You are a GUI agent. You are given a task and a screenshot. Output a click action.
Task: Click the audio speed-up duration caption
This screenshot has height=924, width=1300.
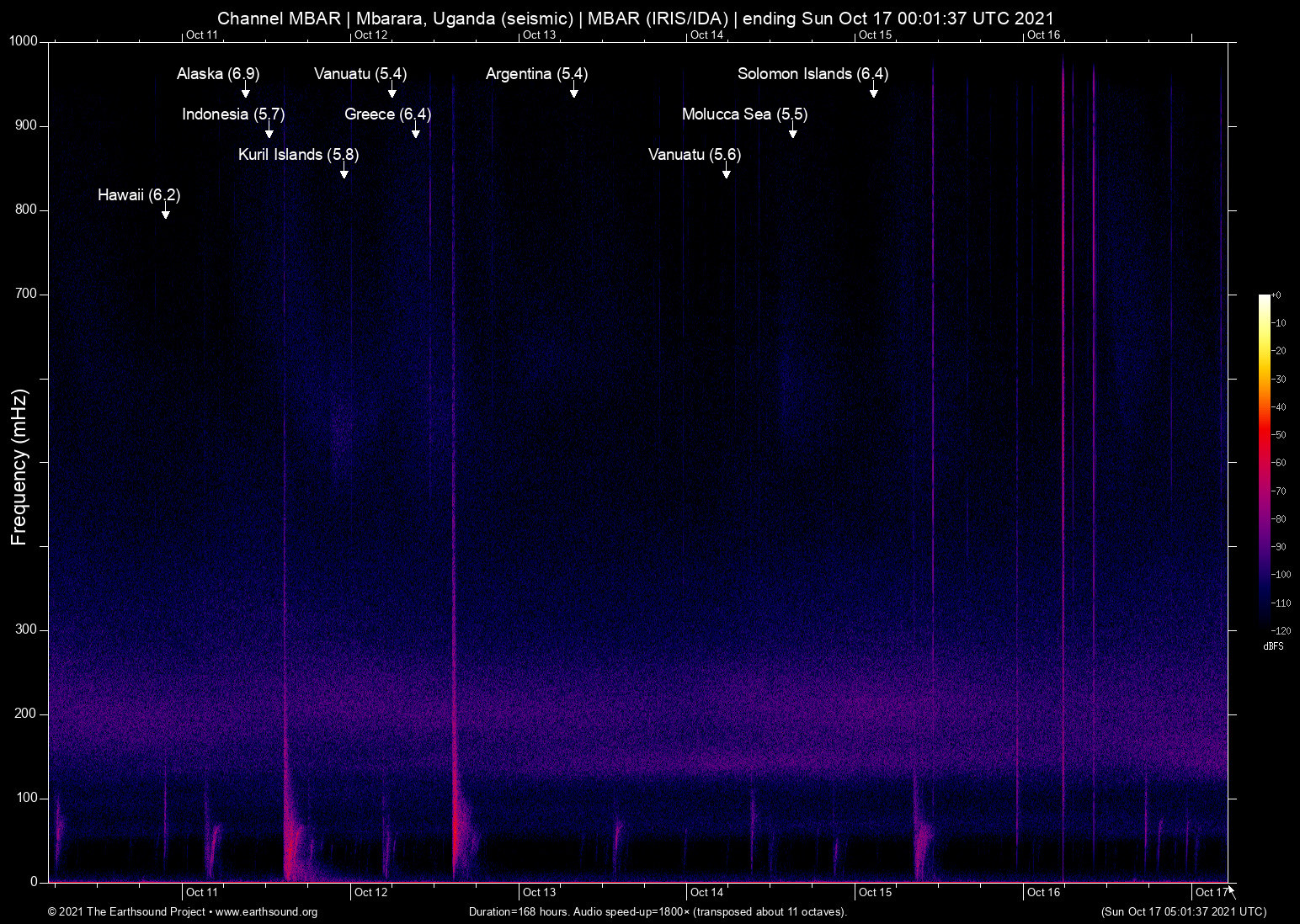658,912
